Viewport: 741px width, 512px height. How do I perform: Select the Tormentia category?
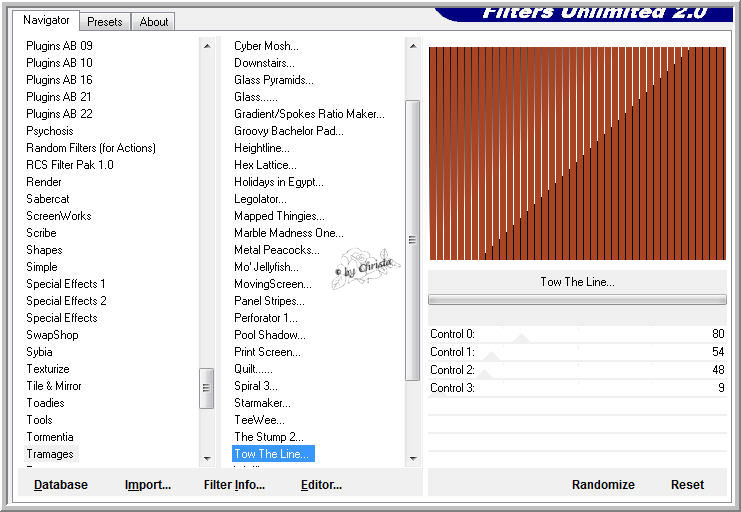(x=50, y=437)
